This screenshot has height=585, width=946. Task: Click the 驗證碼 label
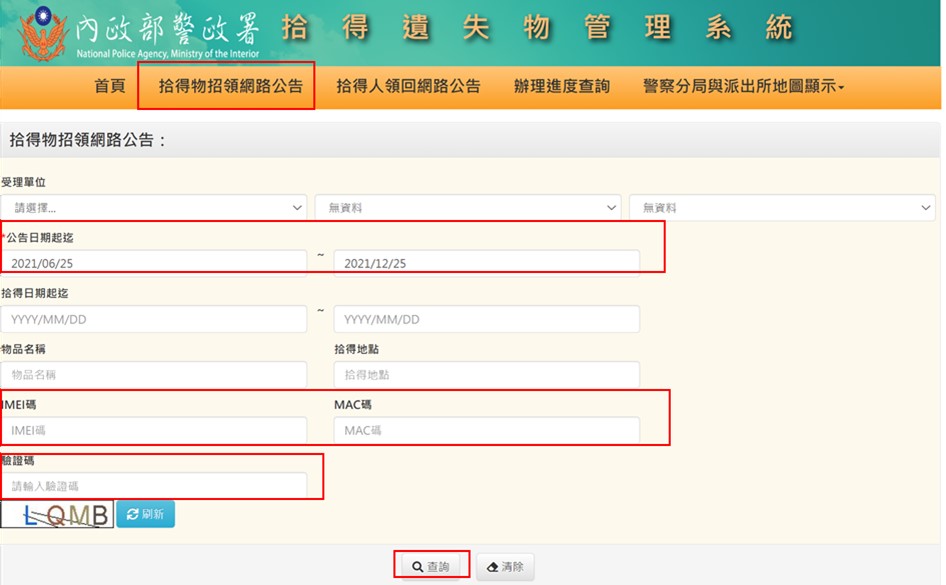(x=17, y=461)
